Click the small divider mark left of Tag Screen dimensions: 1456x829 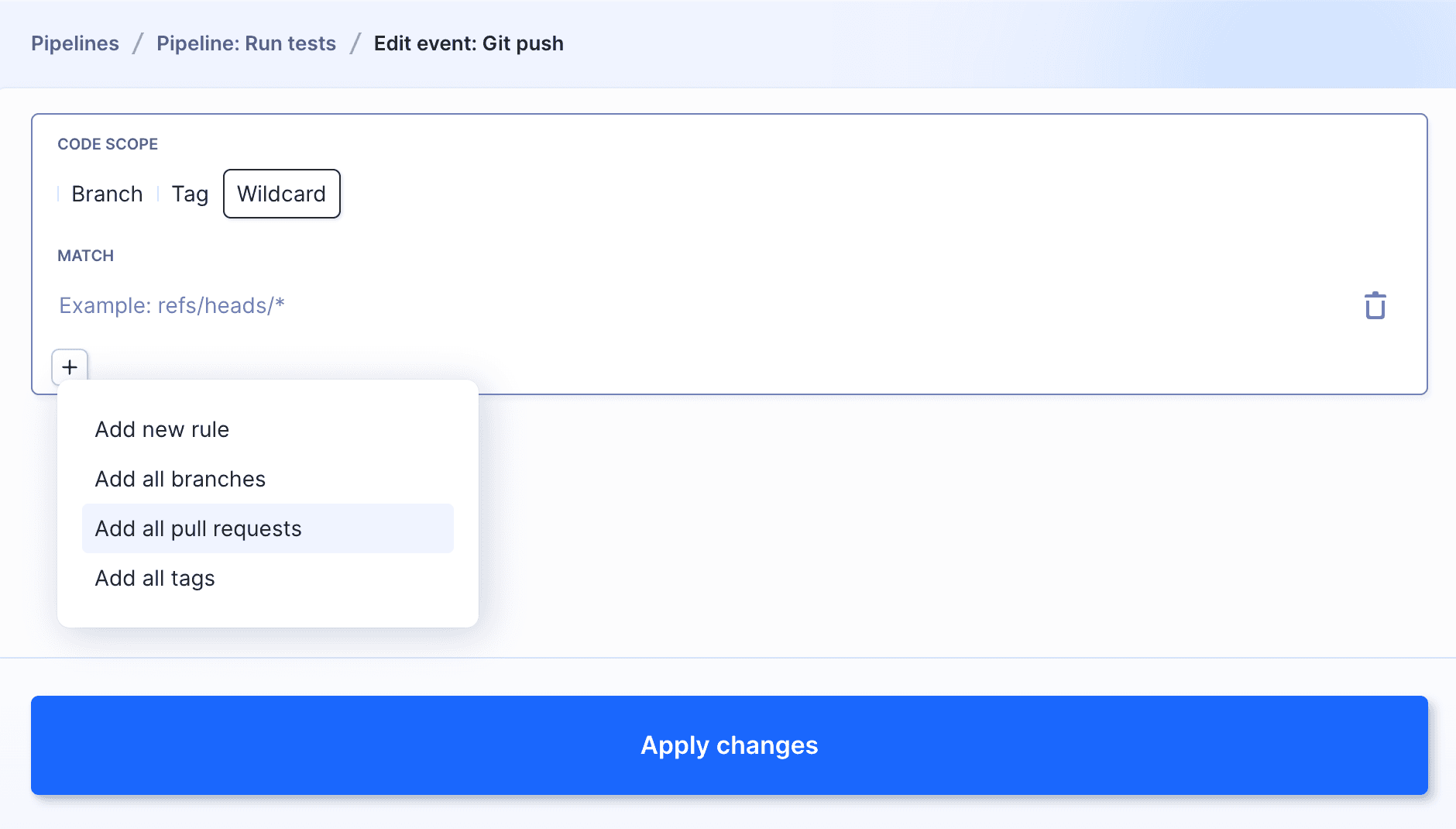pyautogui.click(x=158, y=194)
